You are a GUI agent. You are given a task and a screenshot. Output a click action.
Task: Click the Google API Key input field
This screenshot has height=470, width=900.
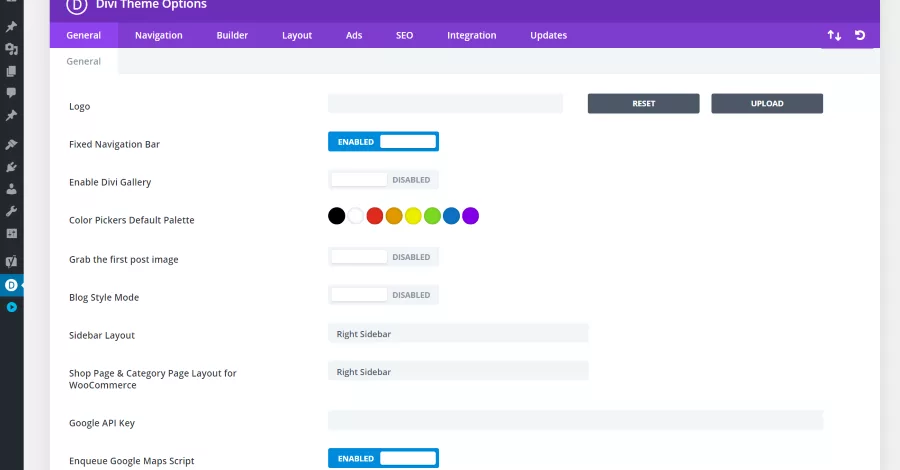576,421
